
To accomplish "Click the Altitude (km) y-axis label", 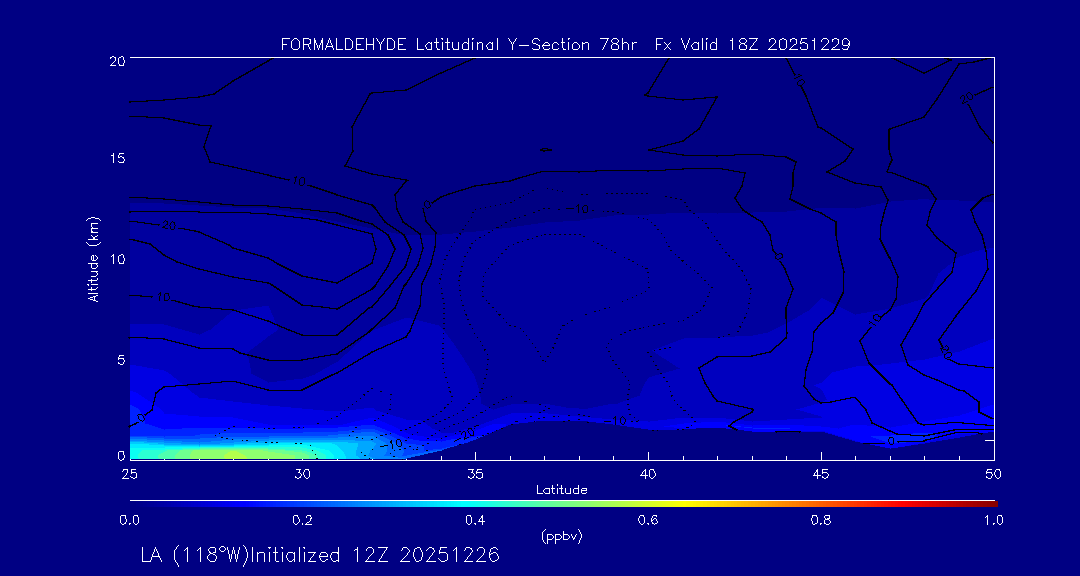I will click(93, 259).
